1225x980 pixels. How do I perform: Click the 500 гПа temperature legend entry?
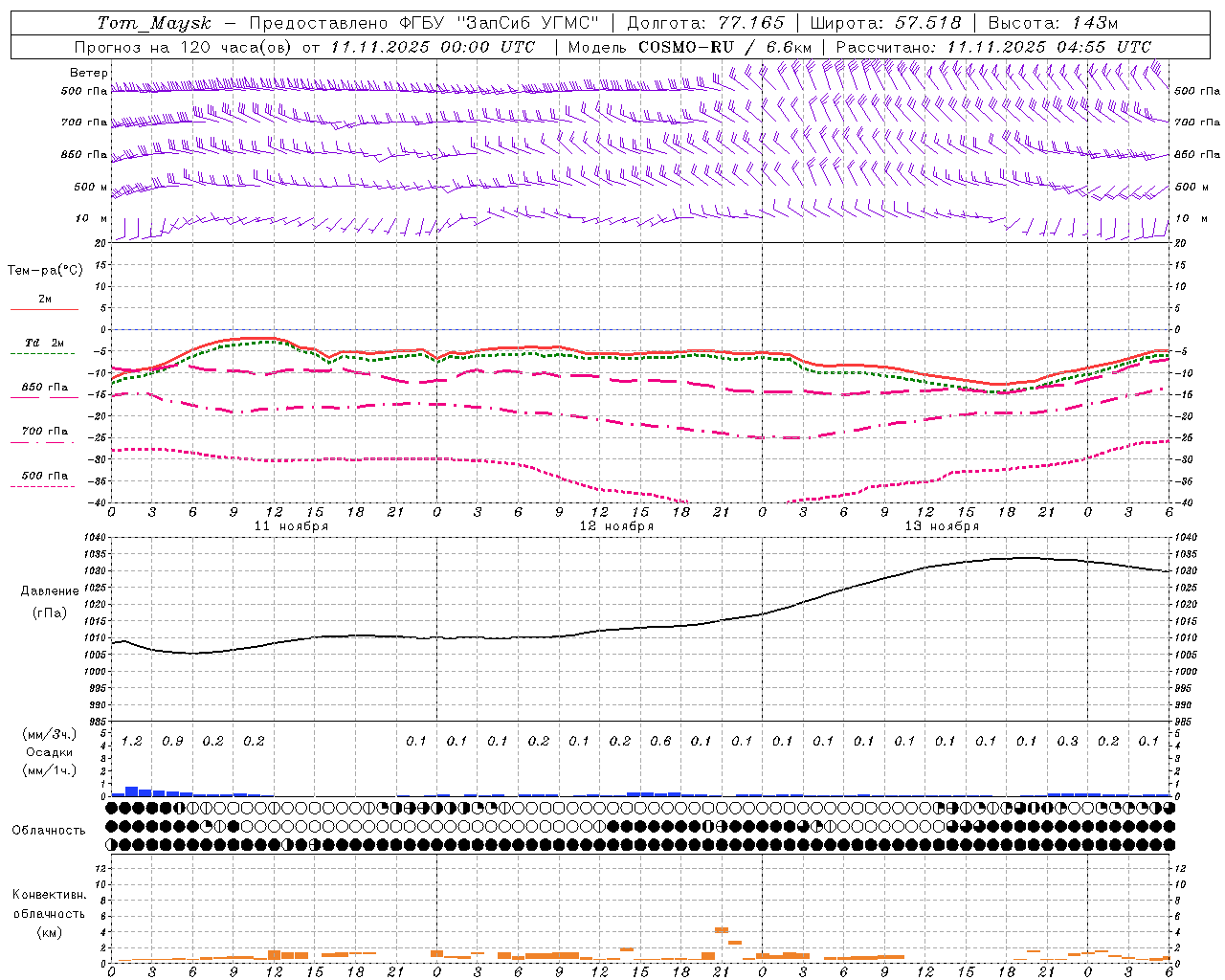coord(45,476)
